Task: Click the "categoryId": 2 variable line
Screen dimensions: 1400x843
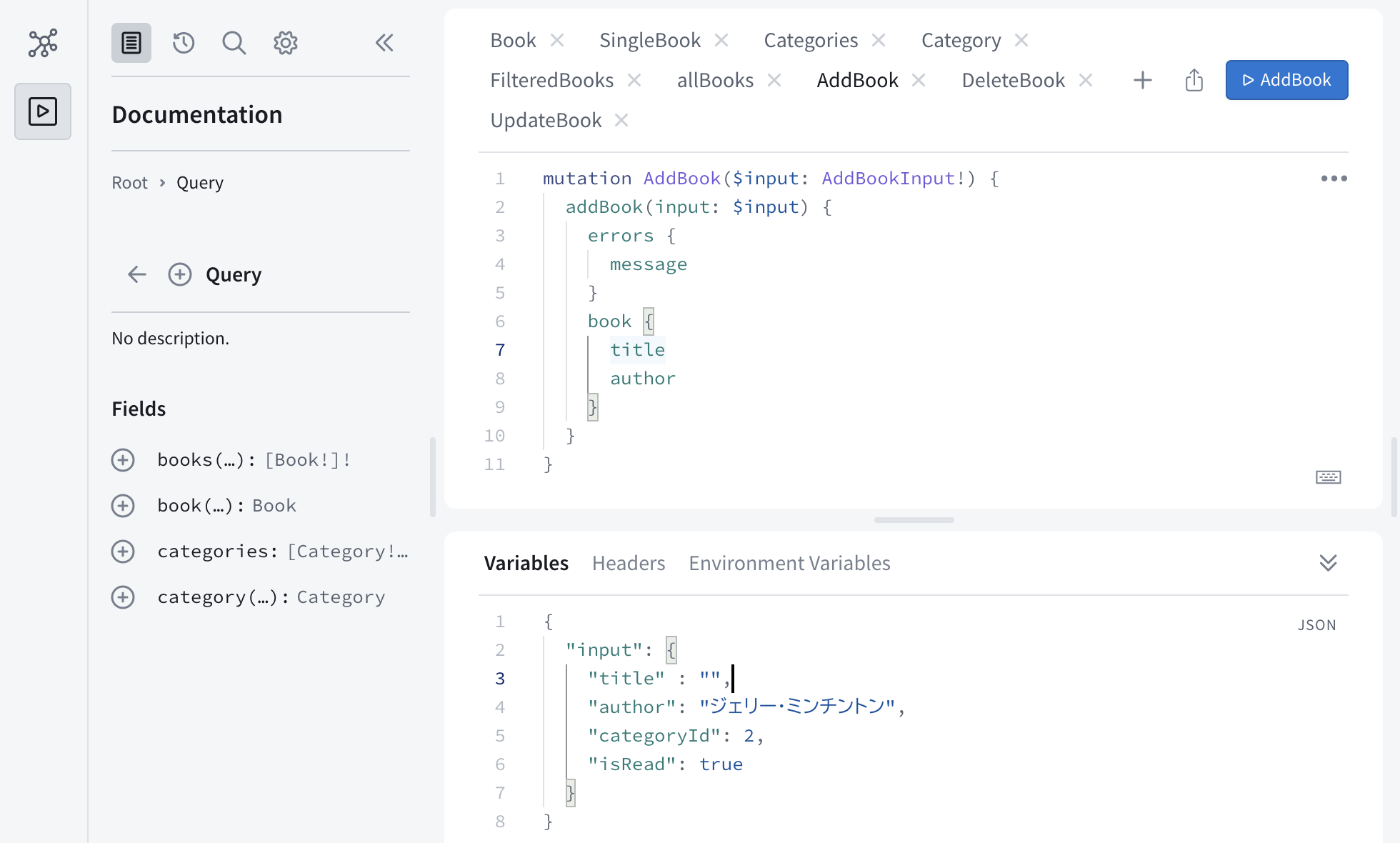Action: [676, 736]
